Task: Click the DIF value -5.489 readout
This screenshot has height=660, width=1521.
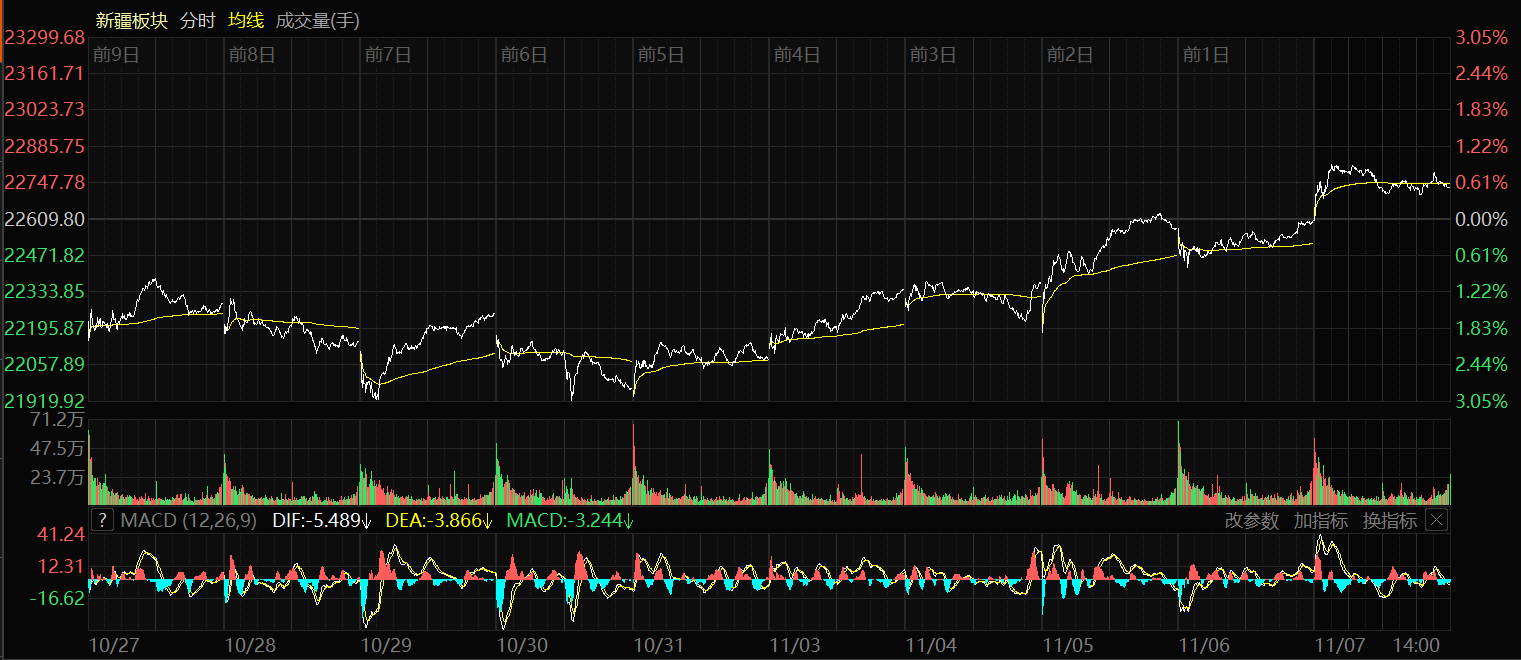Action: pos(322,520)
